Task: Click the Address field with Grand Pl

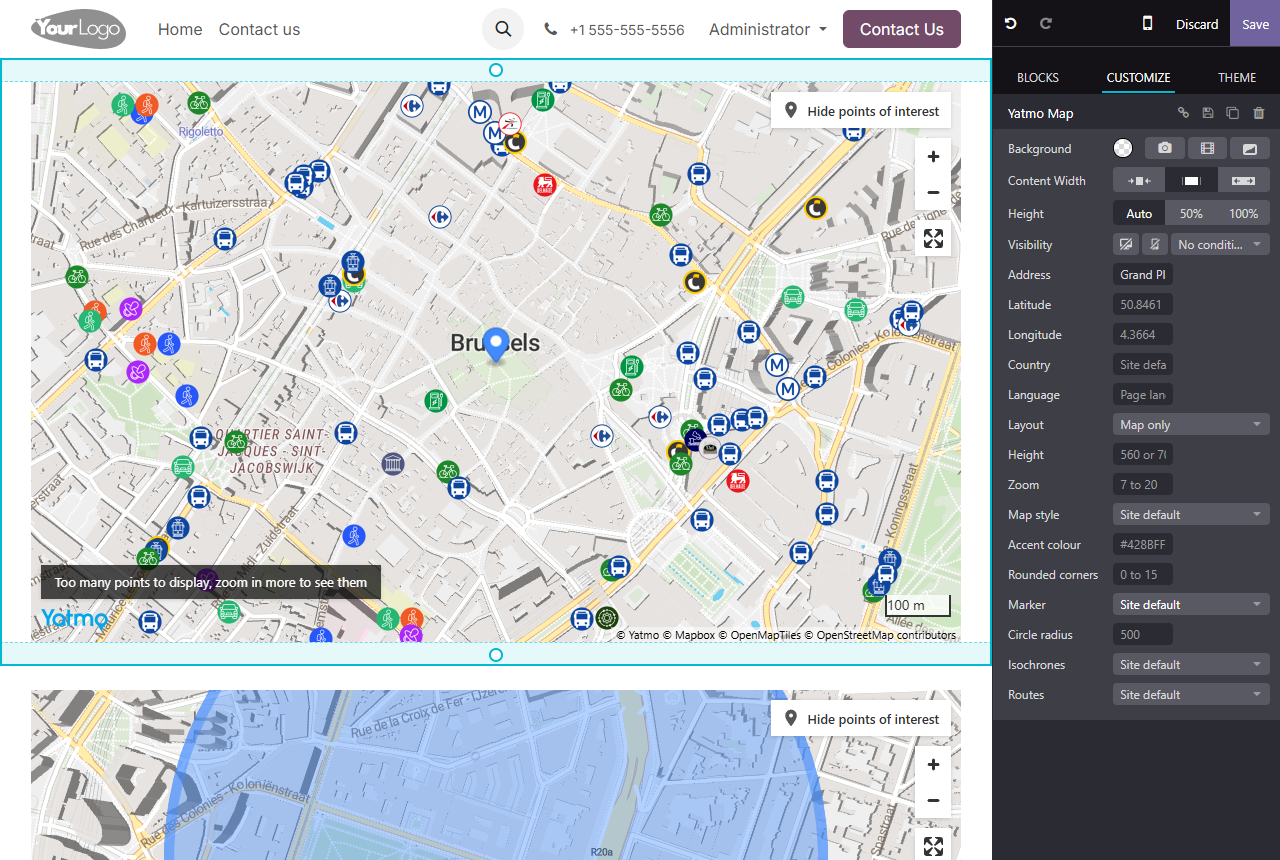Action: tap(1143, 274)
